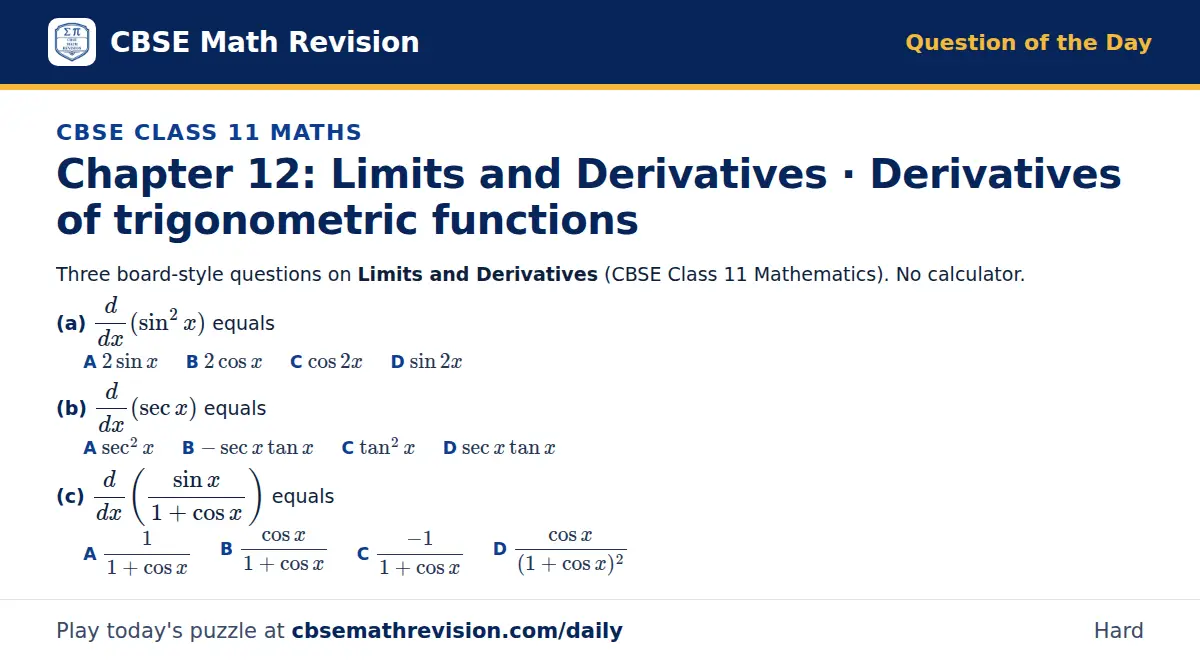
Task: Choose option B cos x/(1+cos x) for question (c)
Action: coord(273,551)
